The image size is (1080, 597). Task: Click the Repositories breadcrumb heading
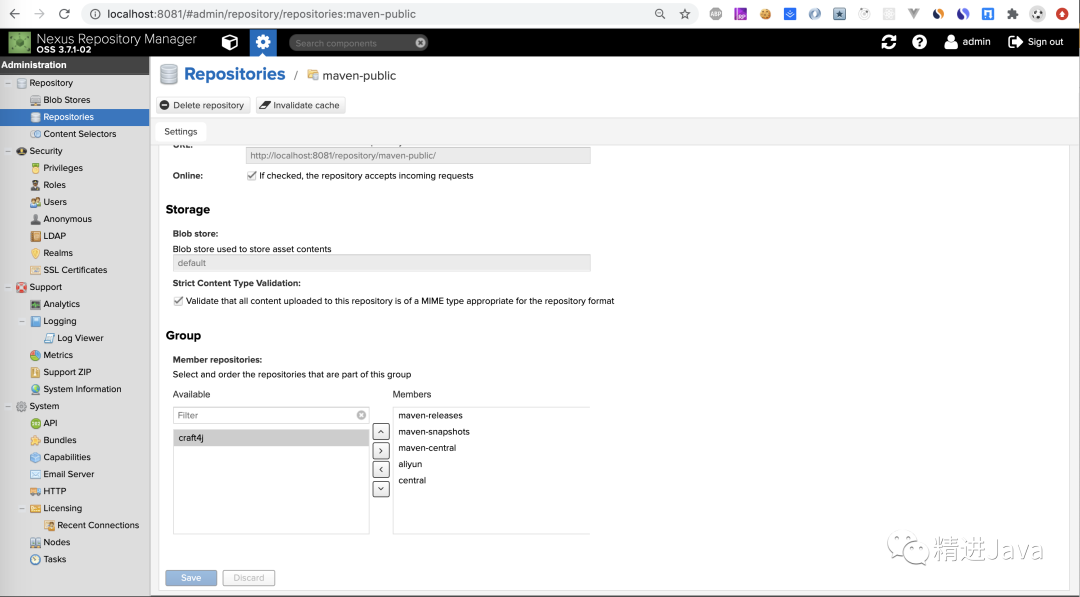coord(234,74)
